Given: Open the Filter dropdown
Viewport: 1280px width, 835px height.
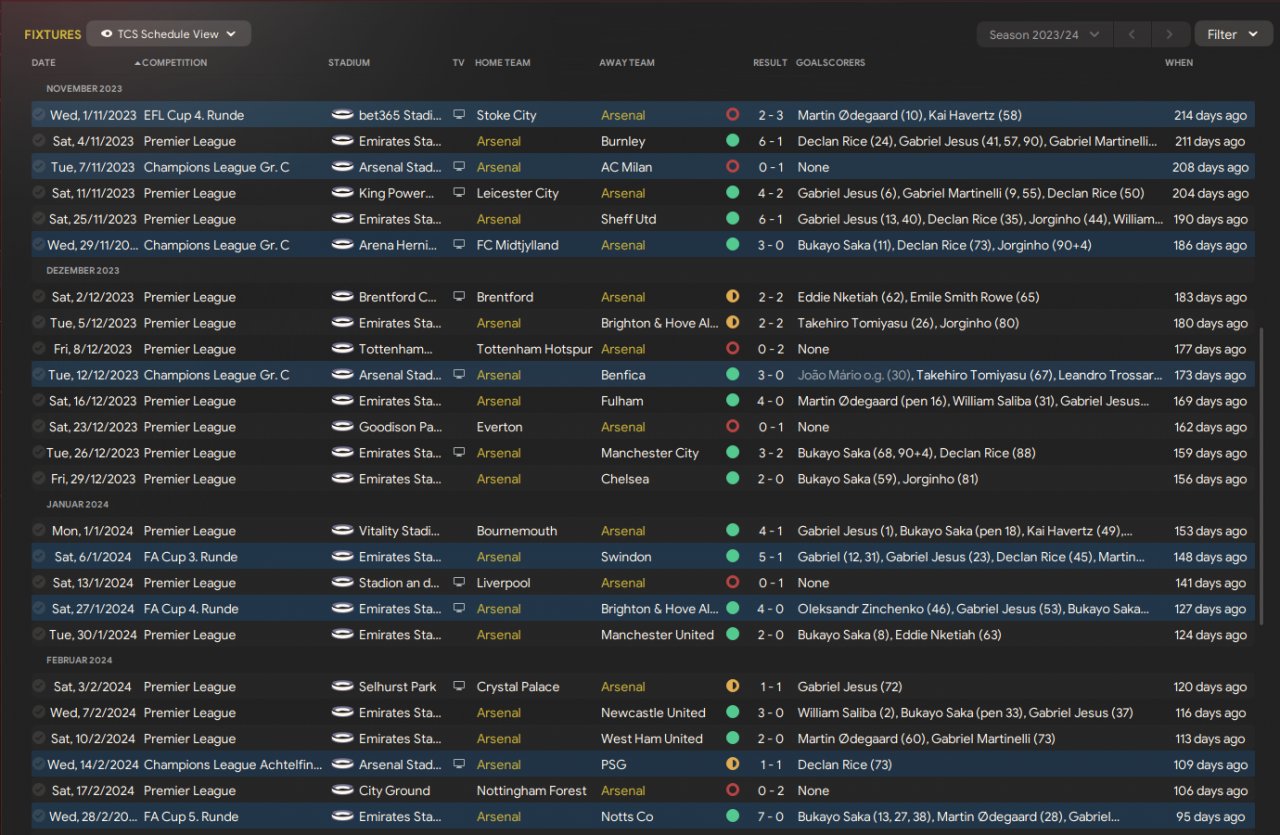Looking at the screenshot, I should [1233, 34].
